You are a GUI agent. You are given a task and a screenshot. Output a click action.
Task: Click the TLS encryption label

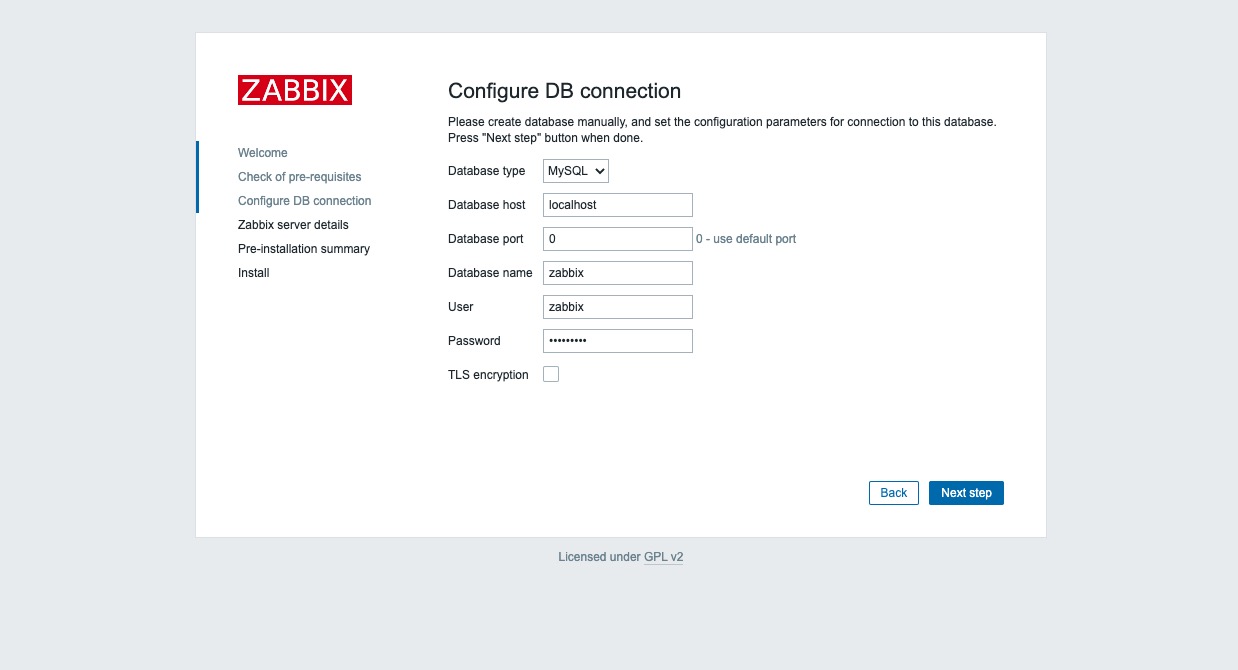tap(488, 375)
